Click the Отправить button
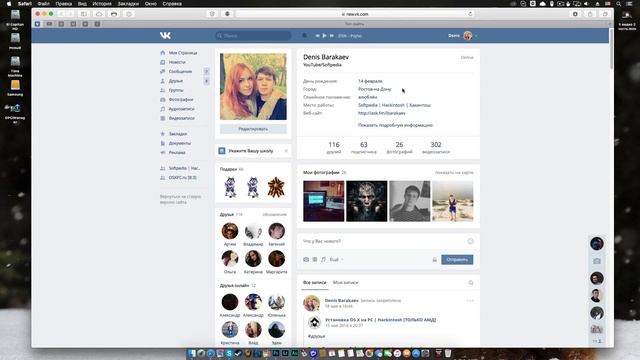640x360 pixels. tap(457, 260)
